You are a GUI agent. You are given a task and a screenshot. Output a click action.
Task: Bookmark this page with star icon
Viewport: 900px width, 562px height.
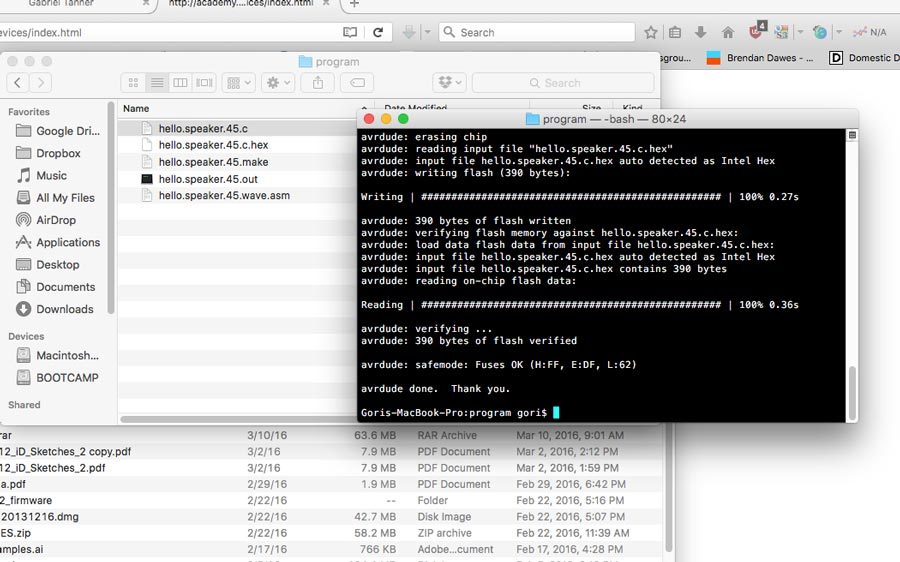pos(650,32)
